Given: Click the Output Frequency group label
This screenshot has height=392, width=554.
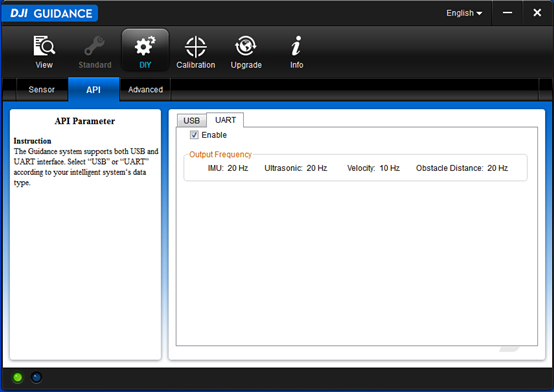Looking at the screenshot, I should (x=220, y=154).
